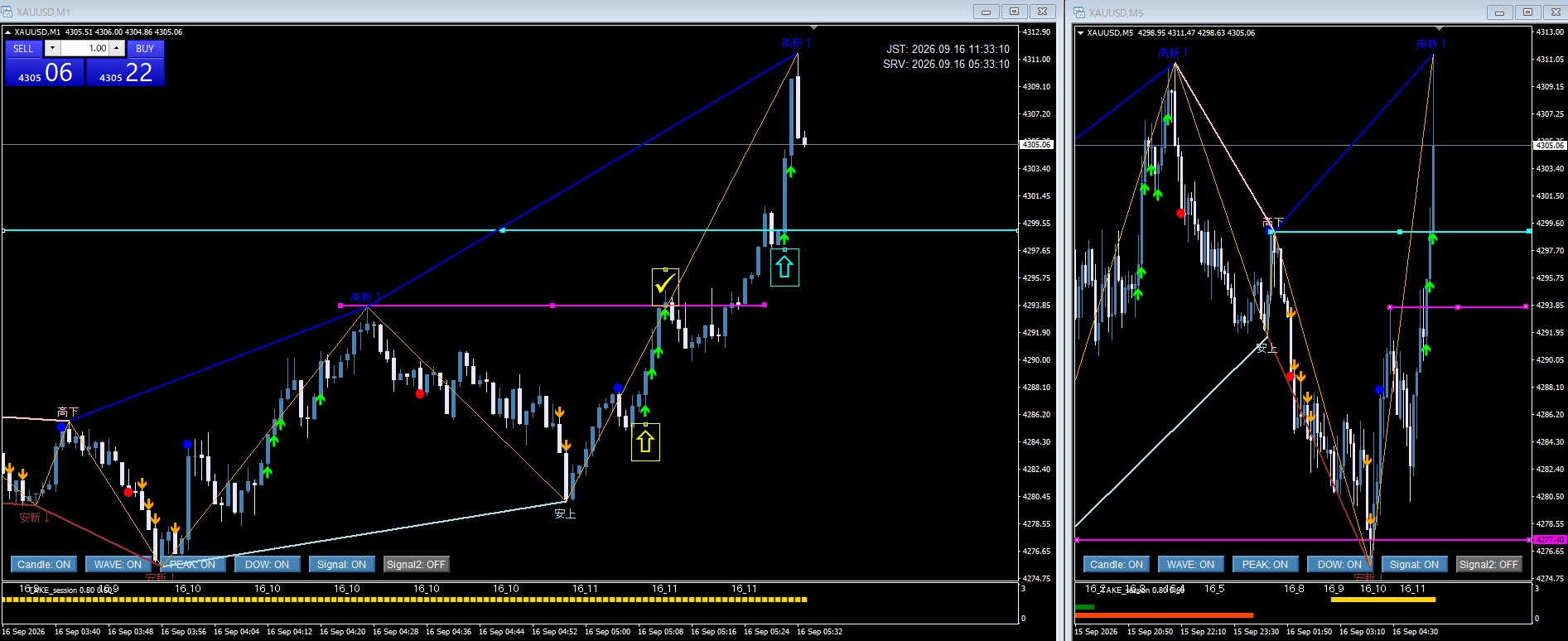This screenshot has width=1568, height=641.
Task: Maximize the XAUUSD,M1 chart window
Action: point(1014,12)
